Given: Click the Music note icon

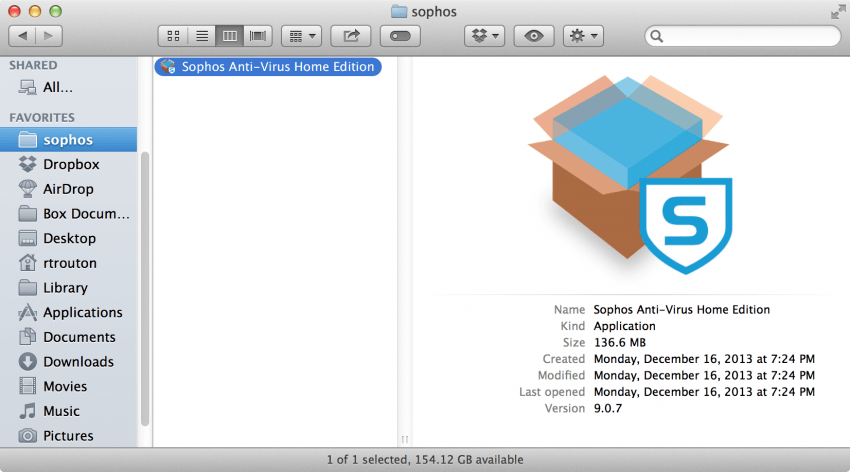Looking at the screenshot, I should point(27,411).
